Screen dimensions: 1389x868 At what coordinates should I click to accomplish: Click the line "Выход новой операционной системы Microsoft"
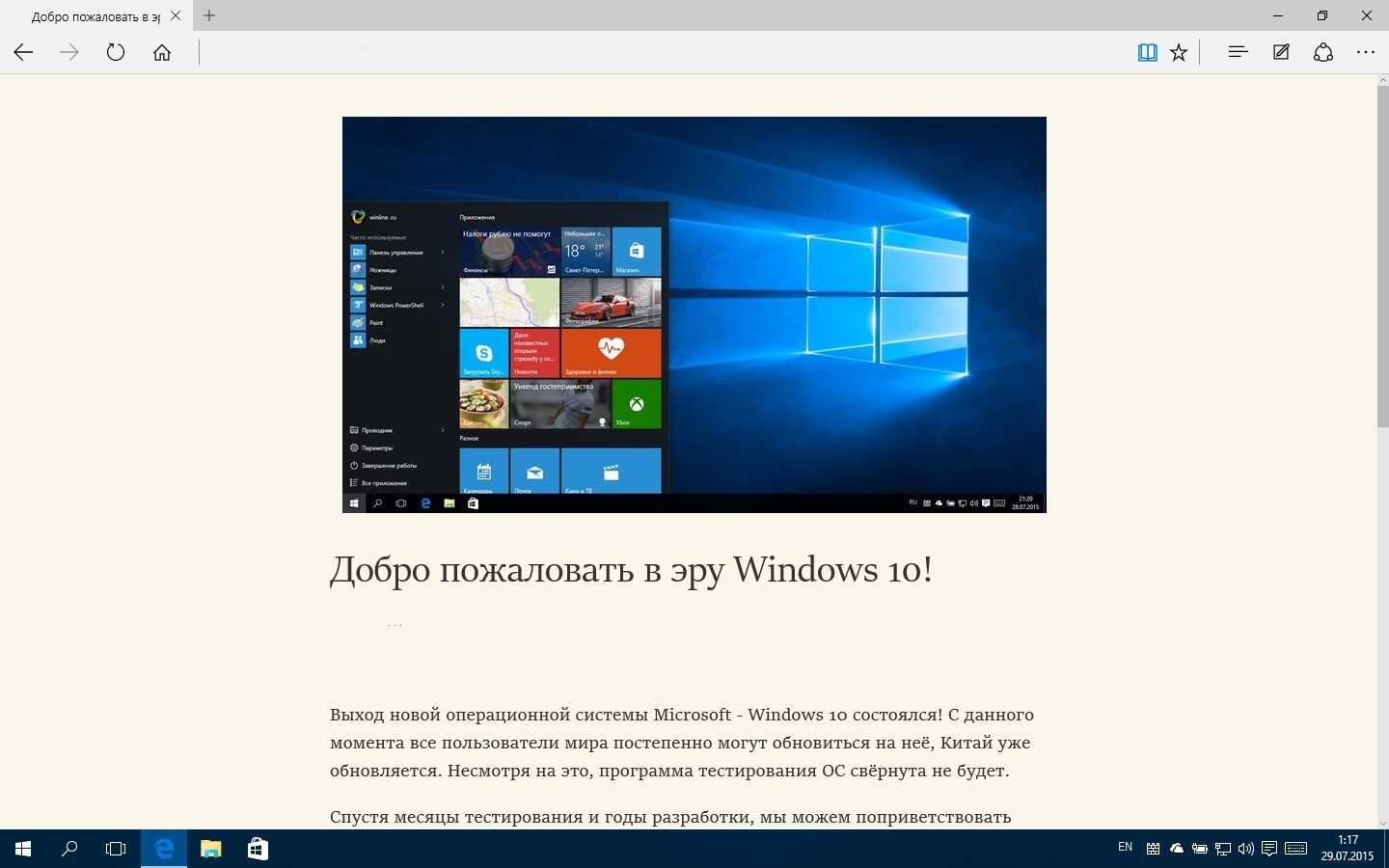[x=682, y=715]
